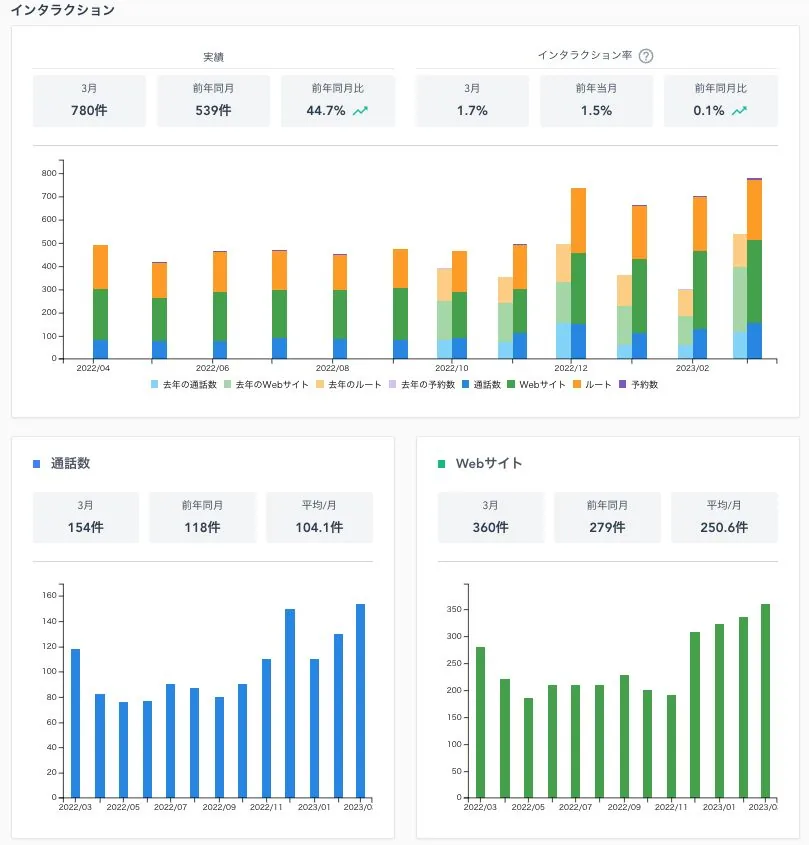The image size is (809, 845).
Task: Click the 実績 section header
Action: tap(213, 57)
